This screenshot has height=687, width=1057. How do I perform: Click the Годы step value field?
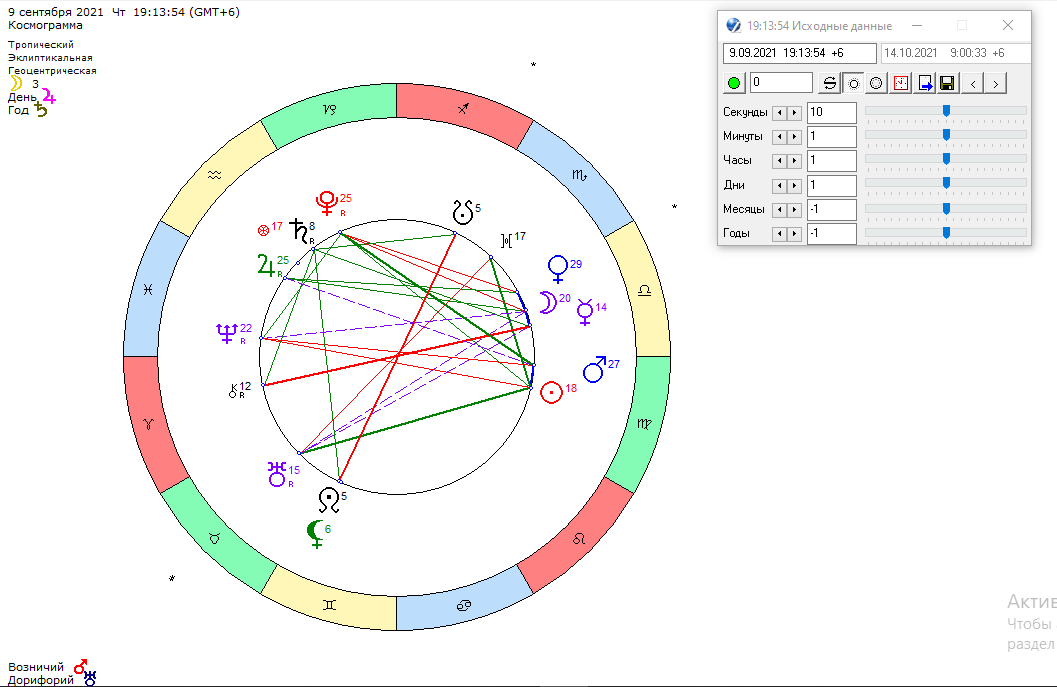pos(831,234)
